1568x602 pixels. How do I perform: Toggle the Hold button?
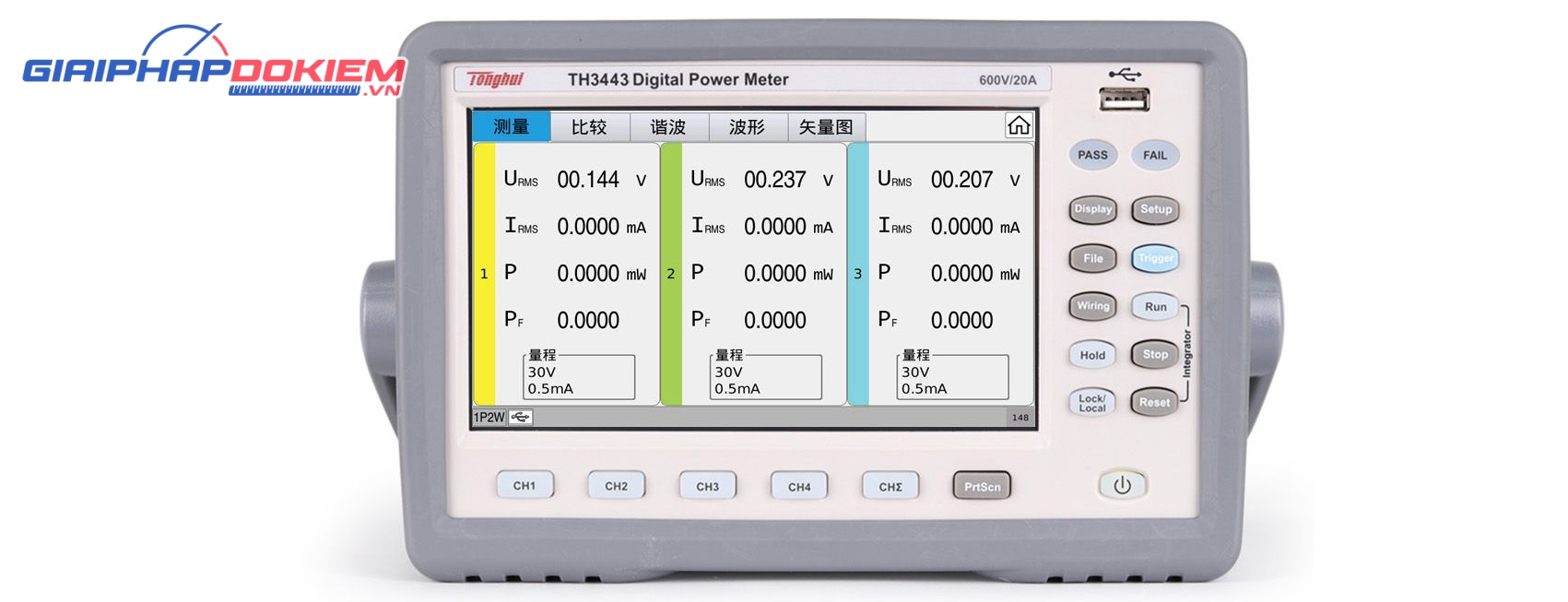coord(1093,355)
